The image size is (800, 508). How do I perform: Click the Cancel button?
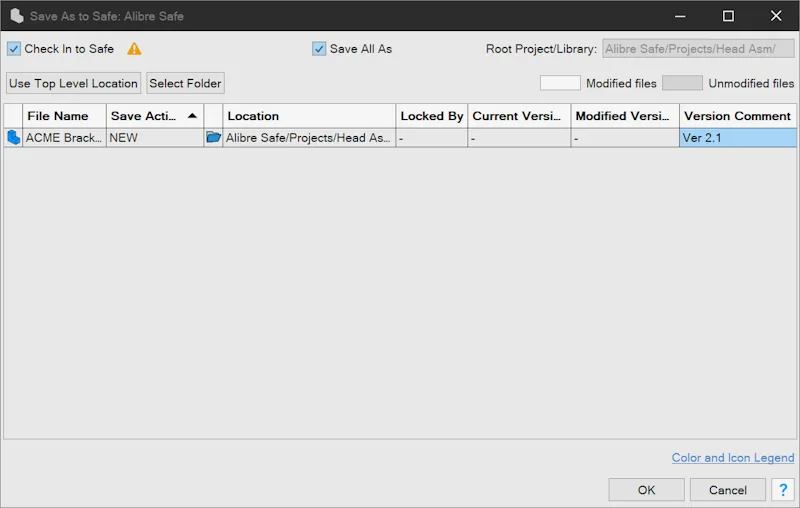728,490
